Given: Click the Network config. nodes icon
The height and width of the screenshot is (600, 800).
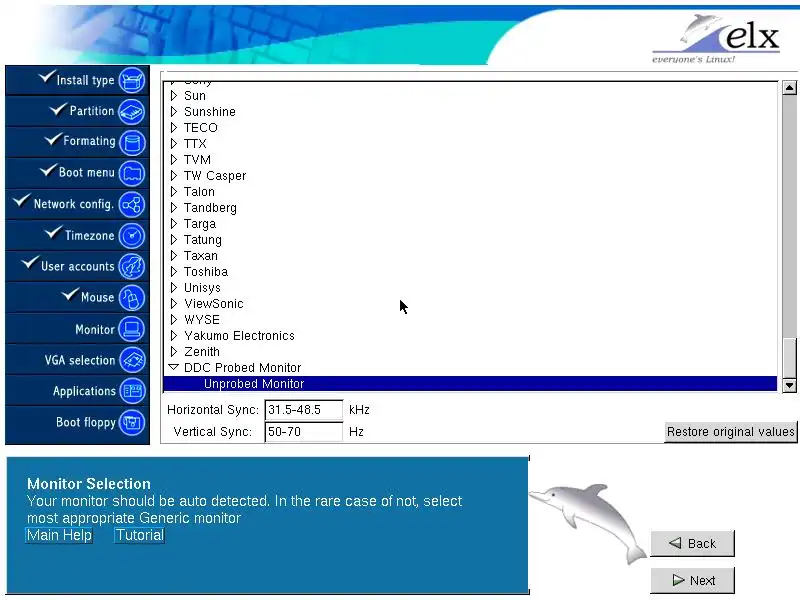Looking at the screenshot, I should (132, 205).
